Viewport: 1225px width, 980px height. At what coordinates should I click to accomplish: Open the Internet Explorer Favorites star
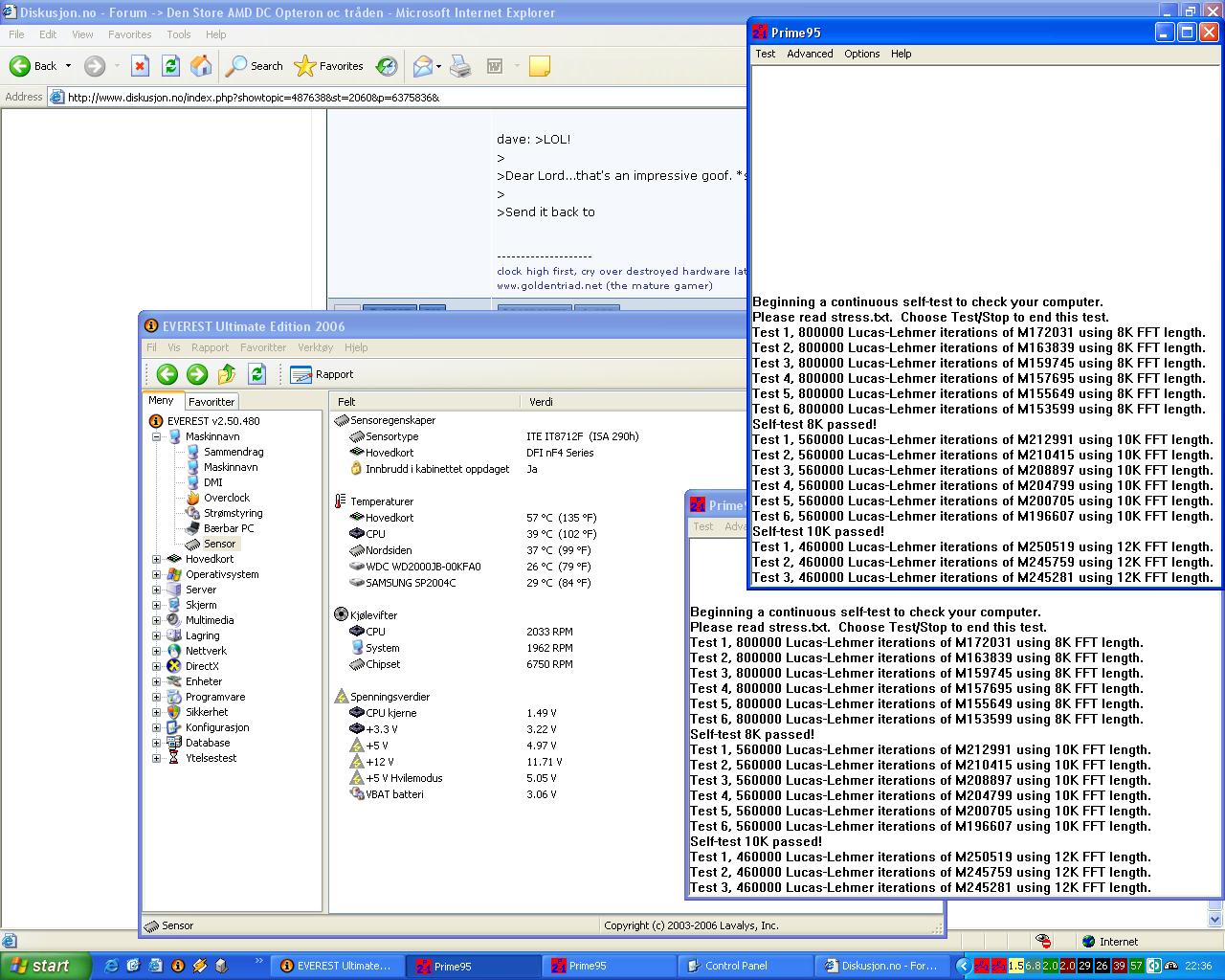click(329, 66)
